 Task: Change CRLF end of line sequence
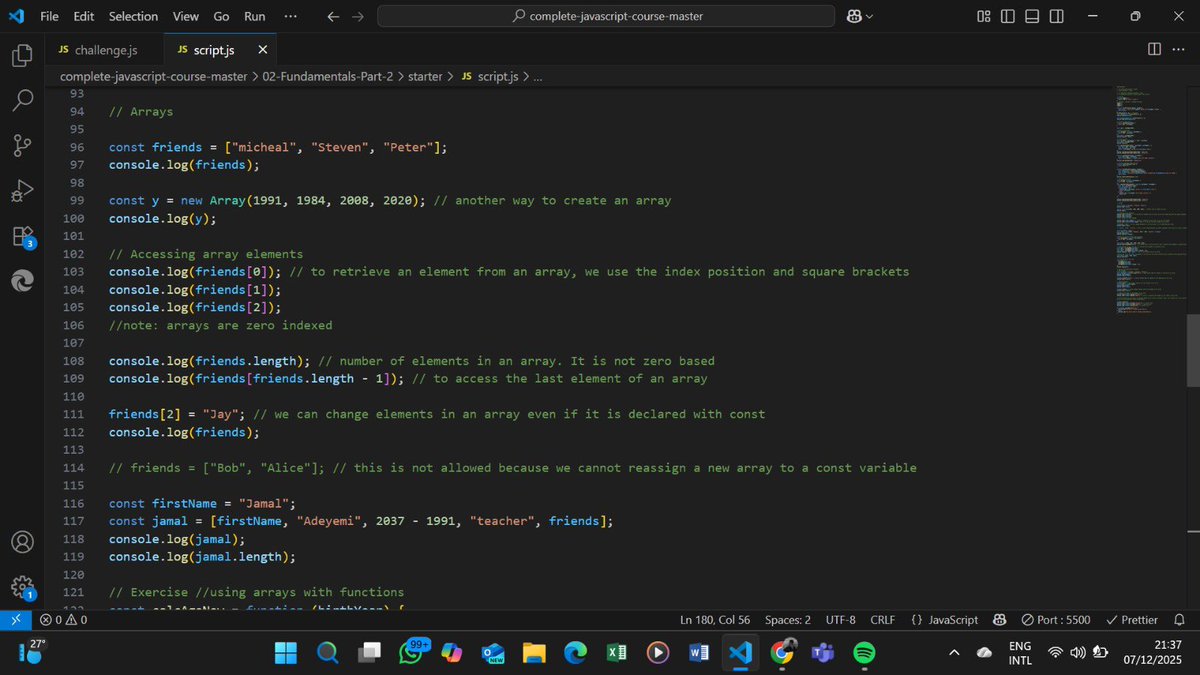[x=883, y=620]
